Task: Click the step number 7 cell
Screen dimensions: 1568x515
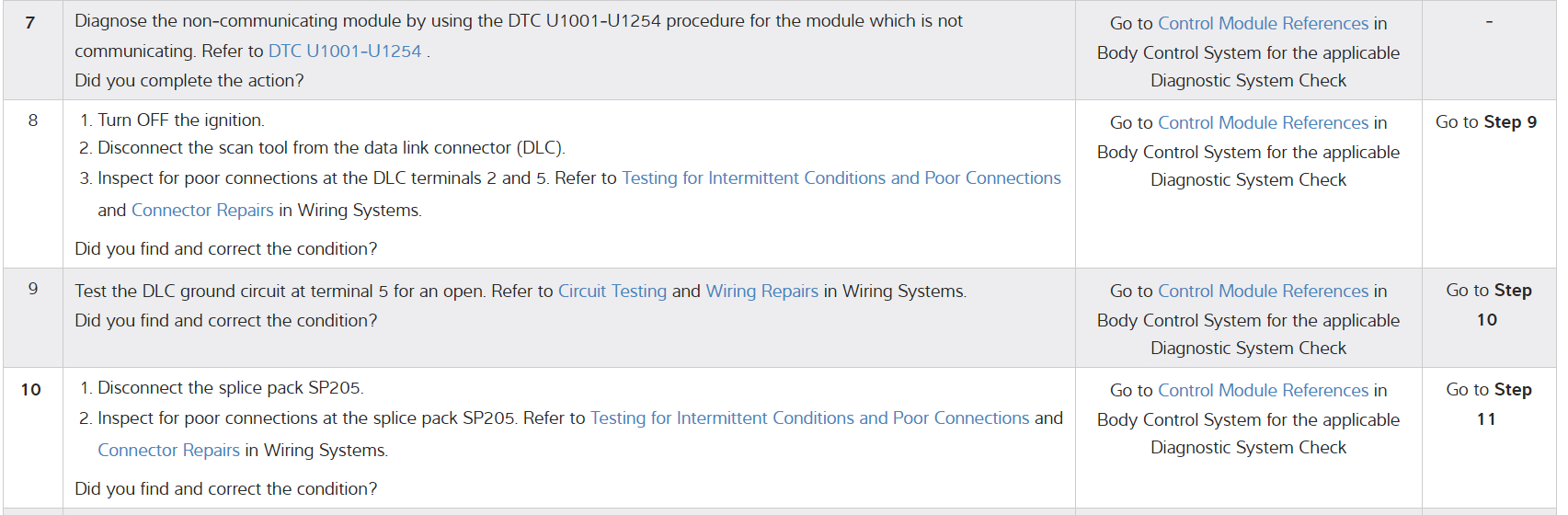Action: pos(30,23)
